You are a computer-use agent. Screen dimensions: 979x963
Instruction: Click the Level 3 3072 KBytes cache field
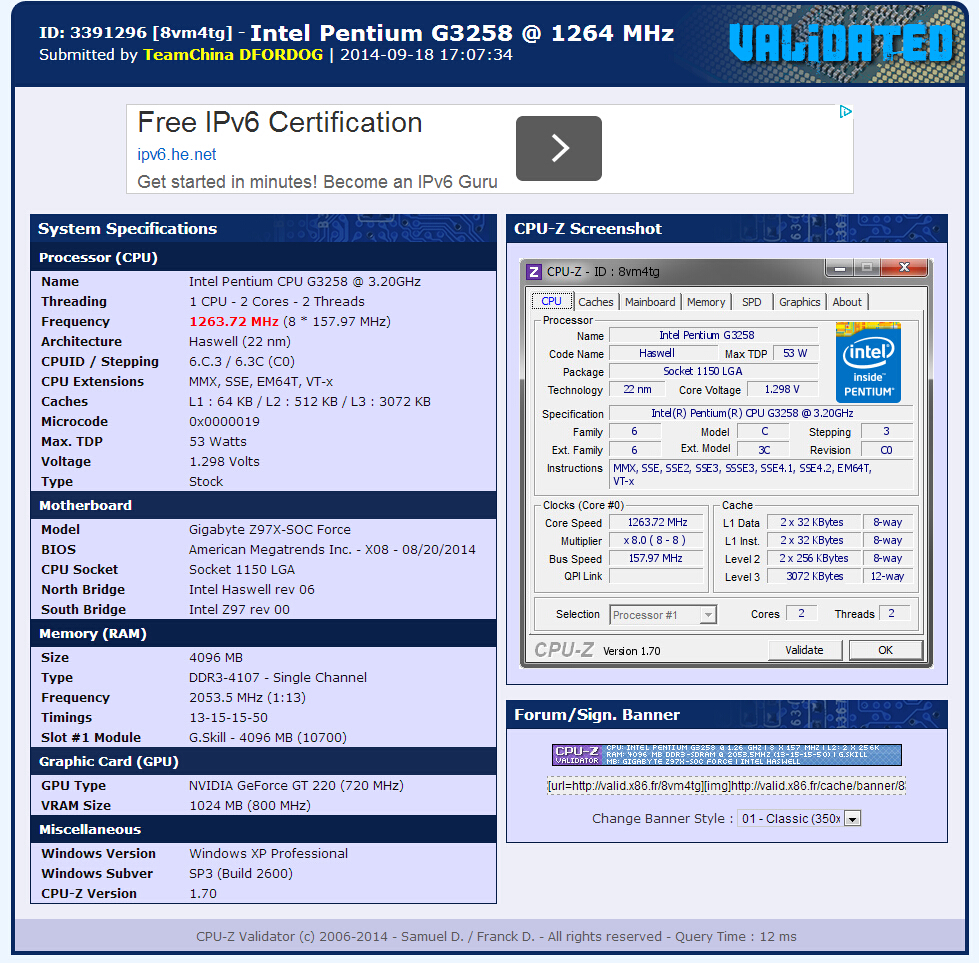point(814,576)
